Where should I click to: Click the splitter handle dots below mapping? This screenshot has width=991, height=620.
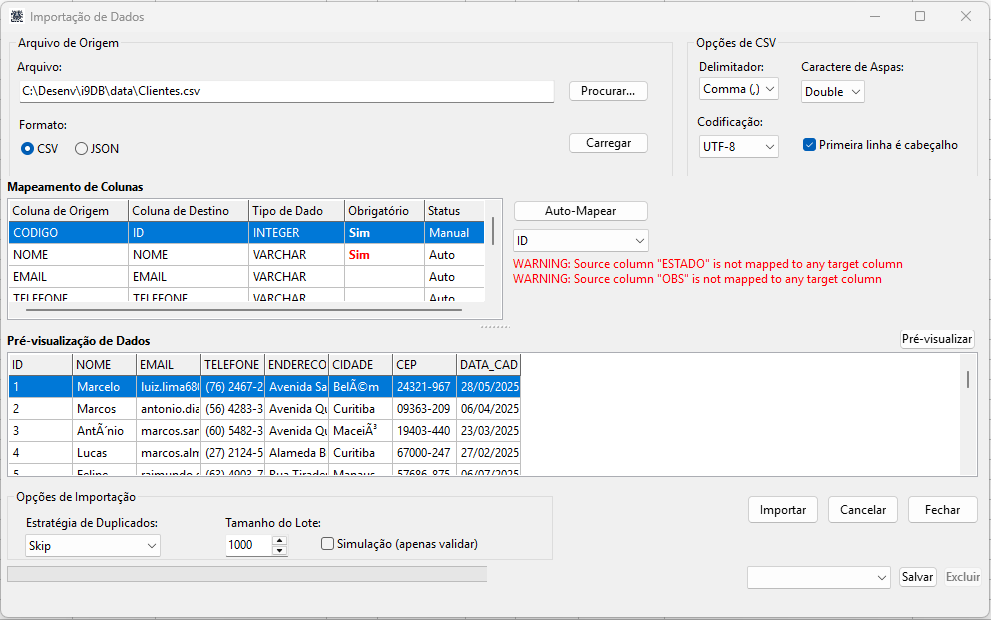click(495, 327)
